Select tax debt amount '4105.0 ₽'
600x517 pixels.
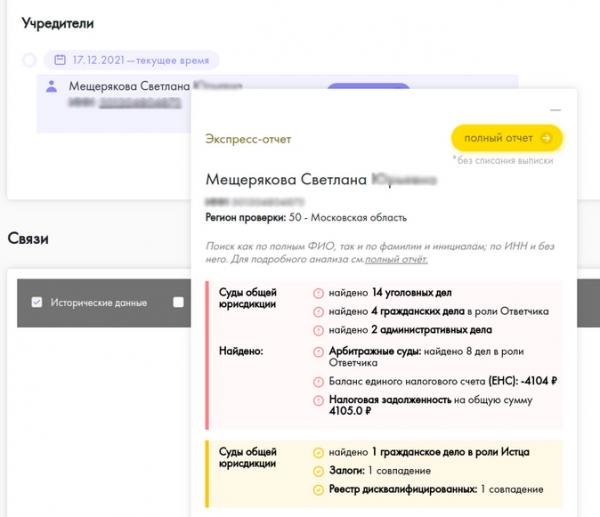[350, 411]
